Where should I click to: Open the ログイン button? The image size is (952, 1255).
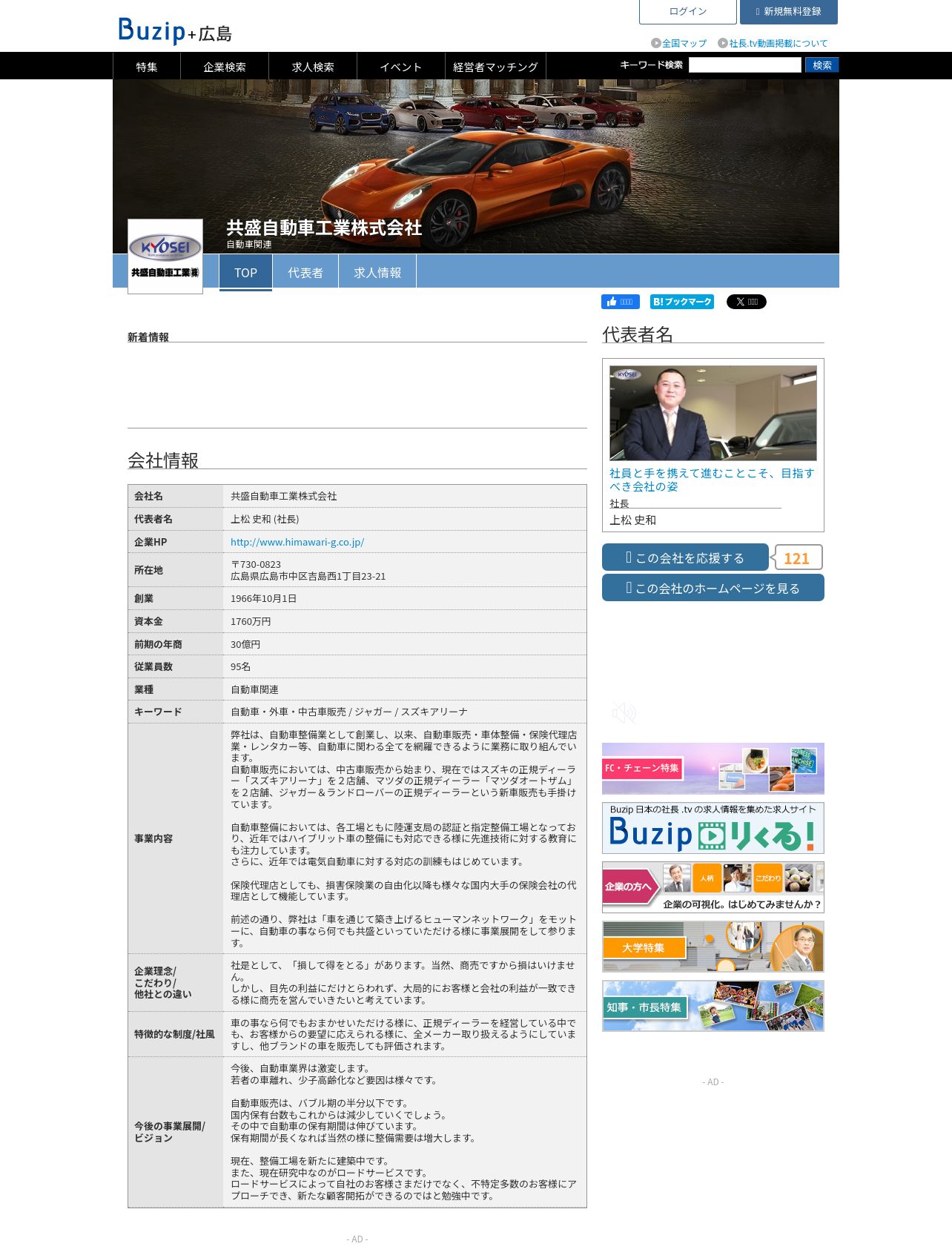(x=688, y=12)
